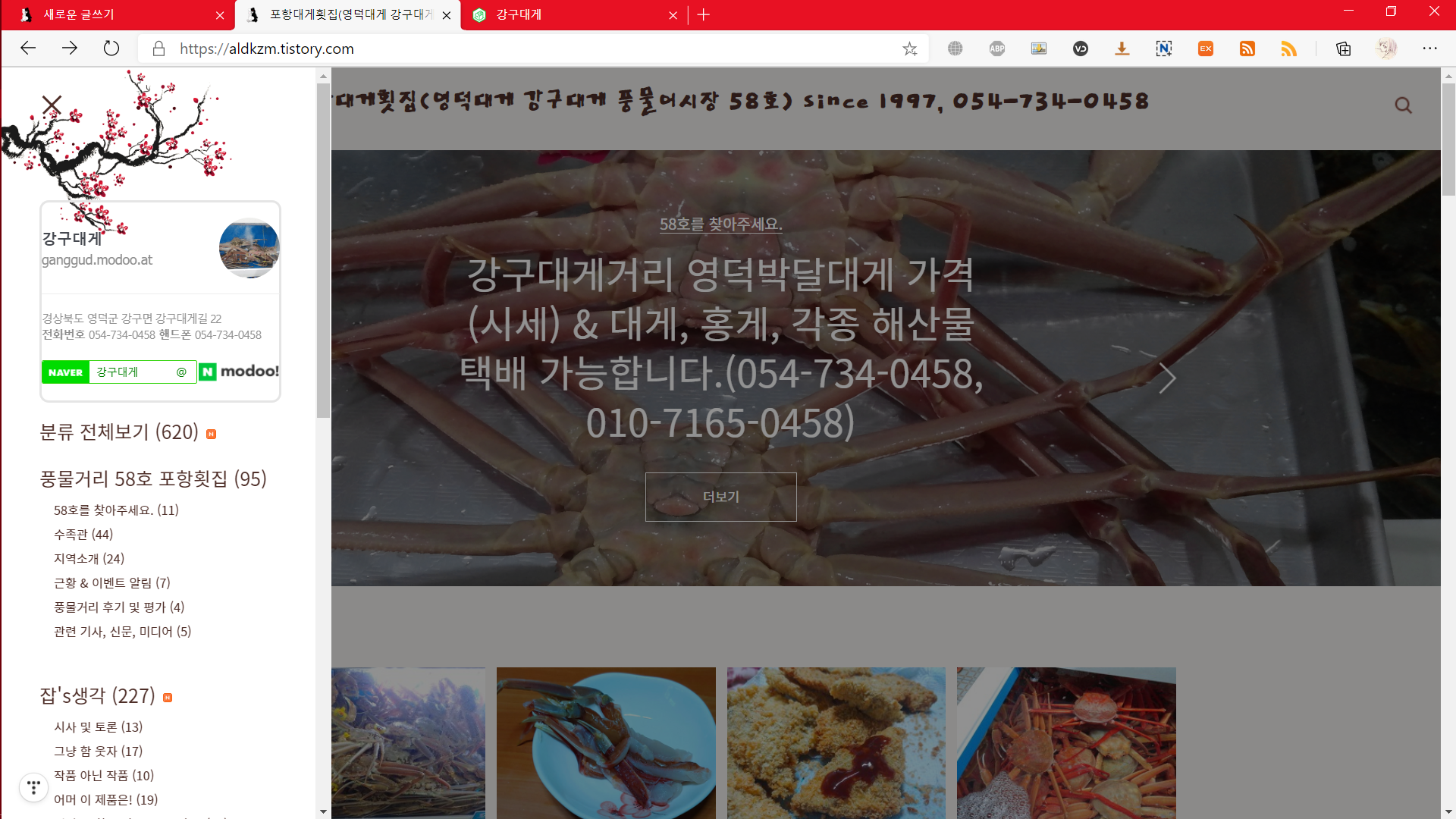Viewport: 1456px width, 819px height.
Task: Open the ABP adblock extension icon
Action: pyautogui.click(x=996, y=49)
